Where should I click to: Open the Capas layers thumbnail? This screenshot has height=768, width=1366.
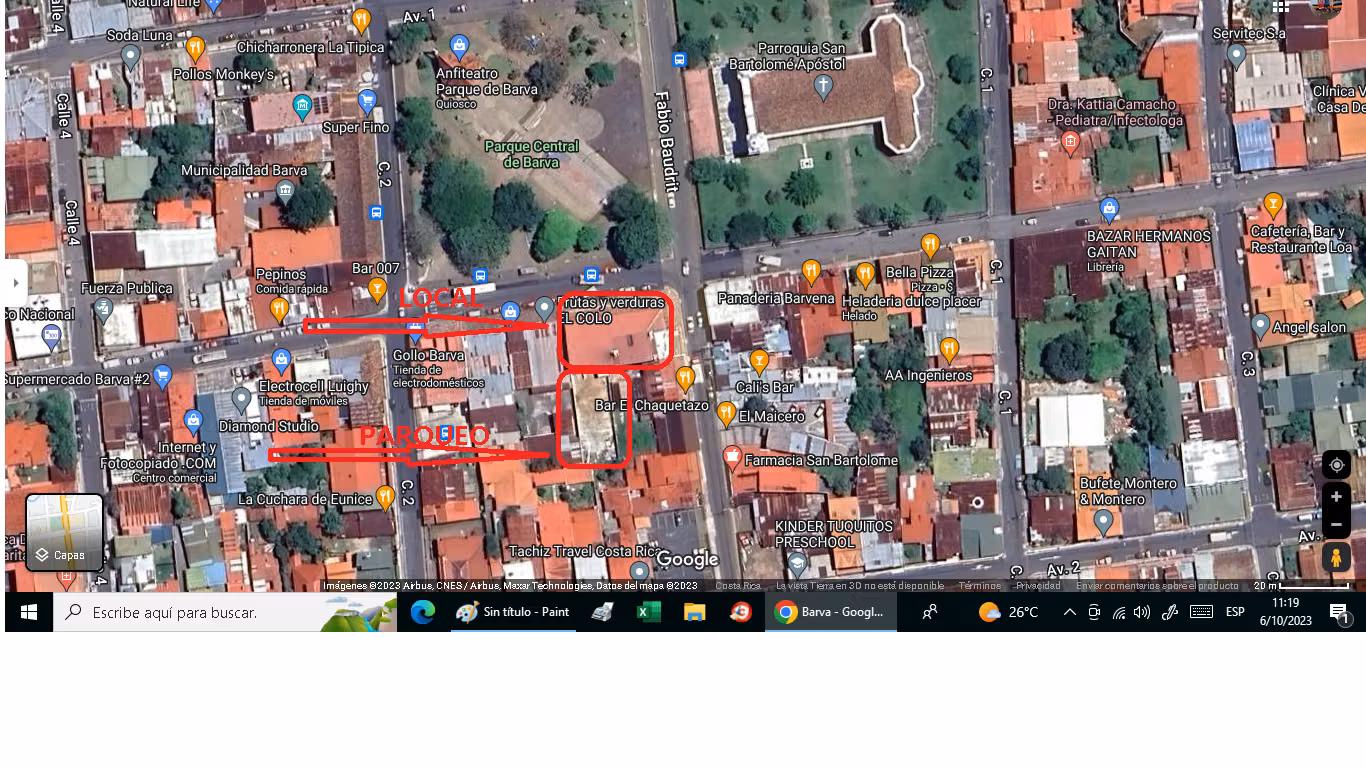pos(64,532)
